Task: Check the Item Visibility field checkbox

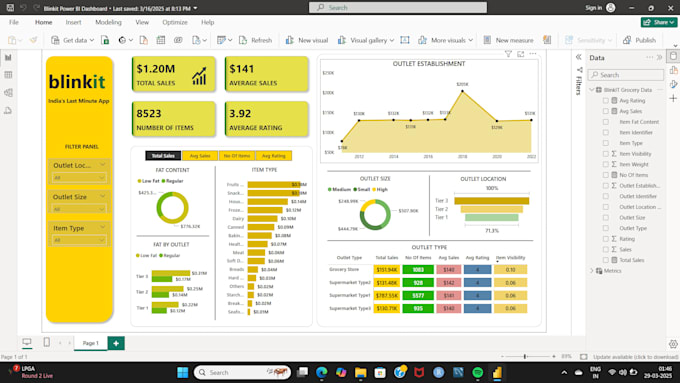Action: (x=606, y=154)
